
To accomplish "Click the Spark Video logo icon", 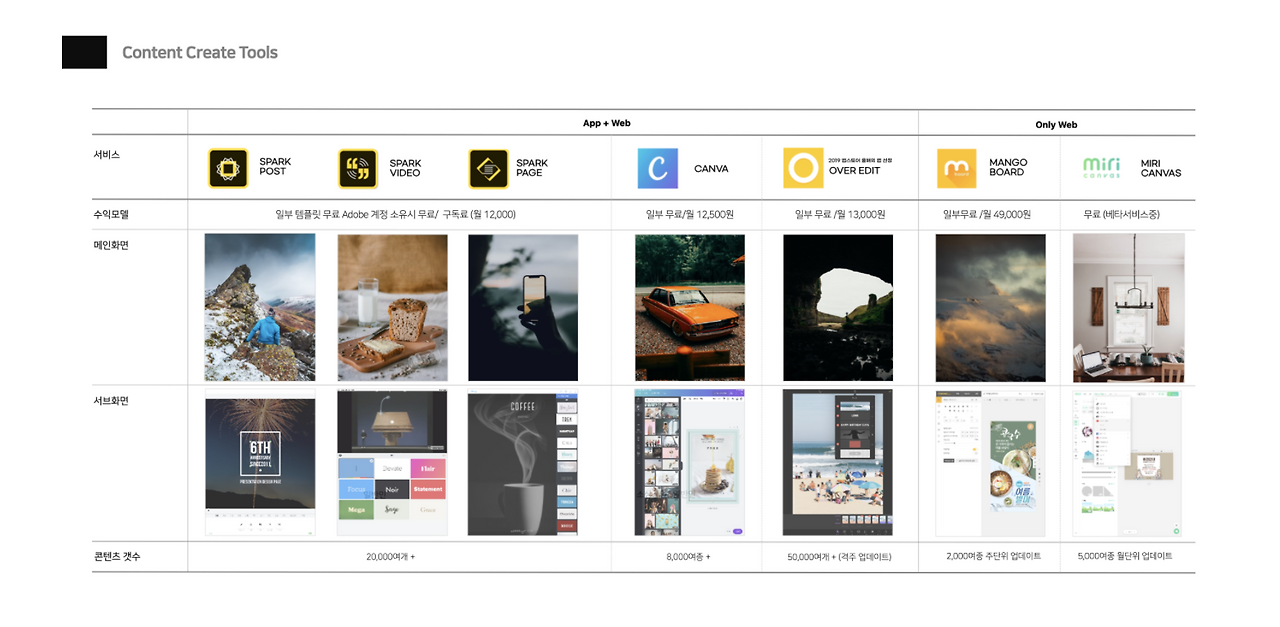I will point(358,168).
